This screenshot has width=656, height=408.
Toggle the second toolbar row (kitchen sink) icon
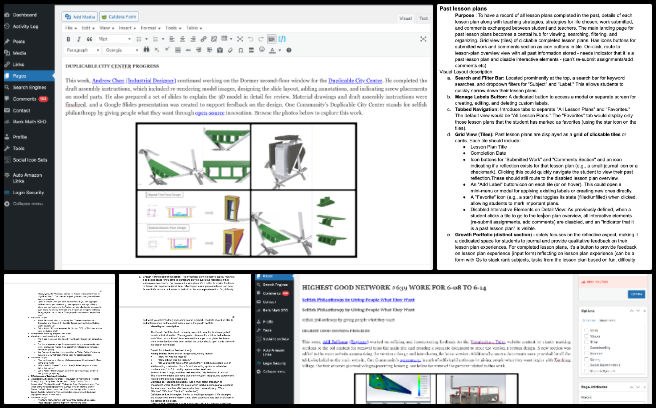(x=272, y=39)
